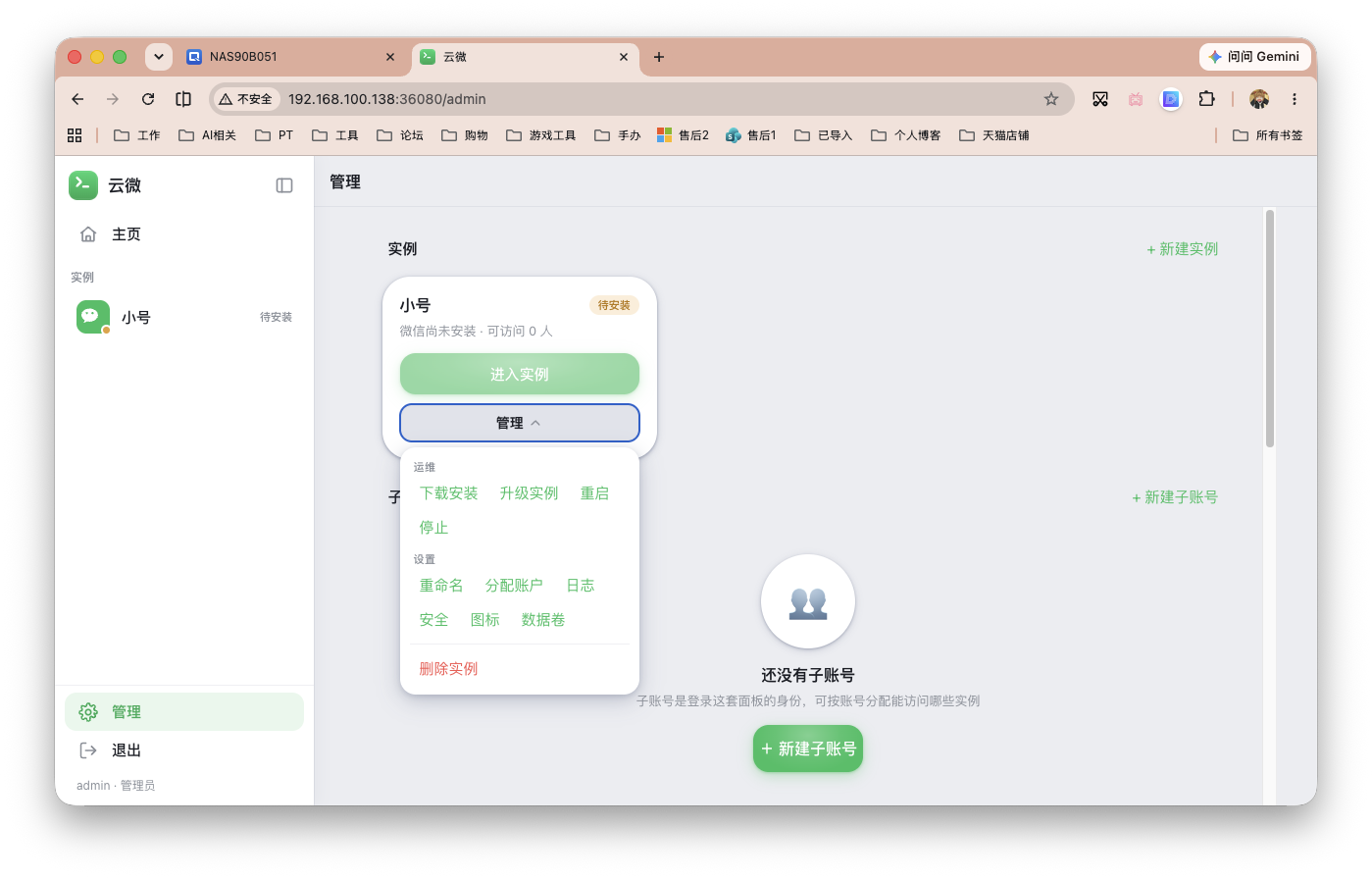Click the 待安装 status badge on card
The height and width of the screenshot is (878, 1372).
(614, 305)
